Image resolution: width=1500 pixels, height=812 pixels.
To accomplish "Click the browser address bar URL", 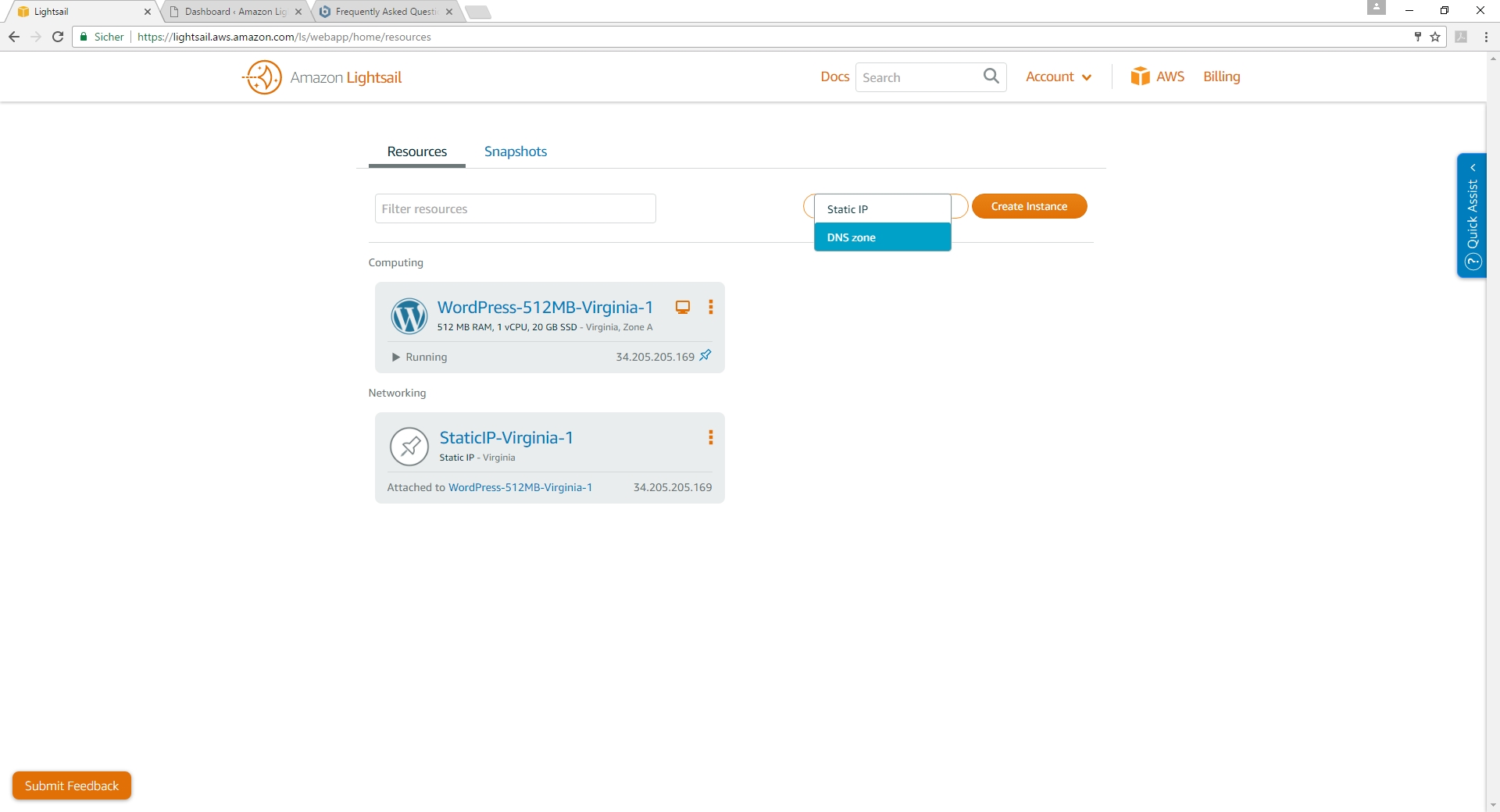I will 284,37.
